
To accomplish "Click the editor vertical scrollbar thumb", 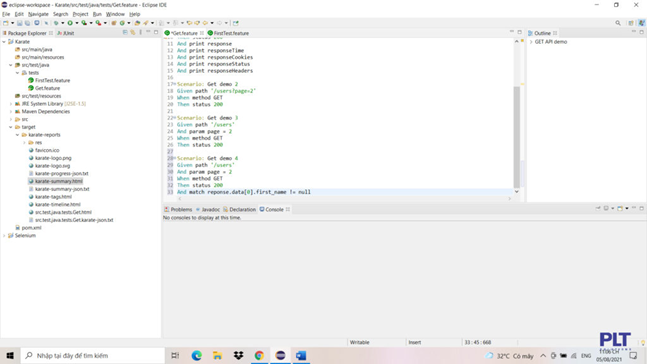I will 517,137.
